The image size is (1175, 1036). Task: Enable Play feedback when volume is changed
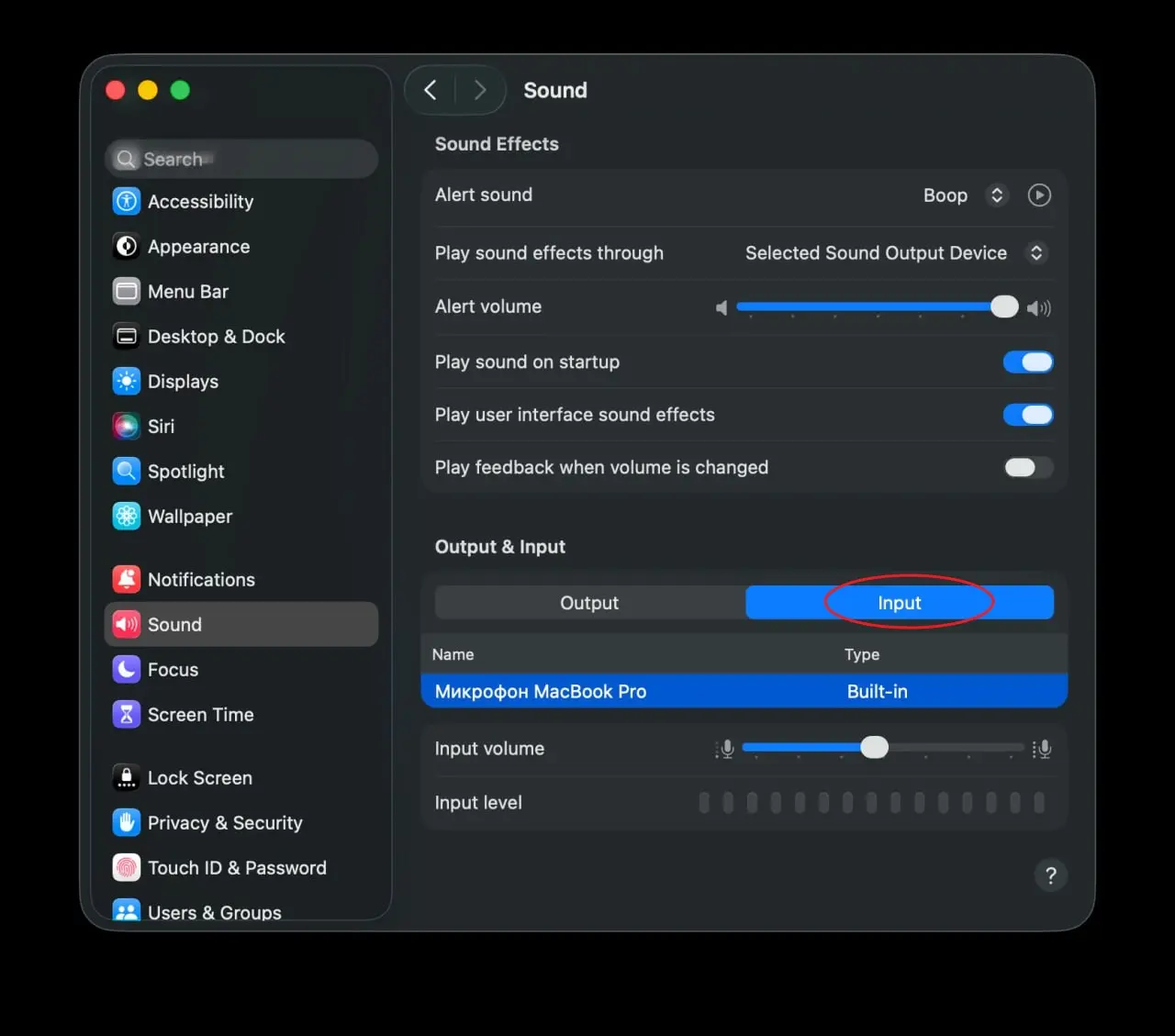tap(1028, 468)
